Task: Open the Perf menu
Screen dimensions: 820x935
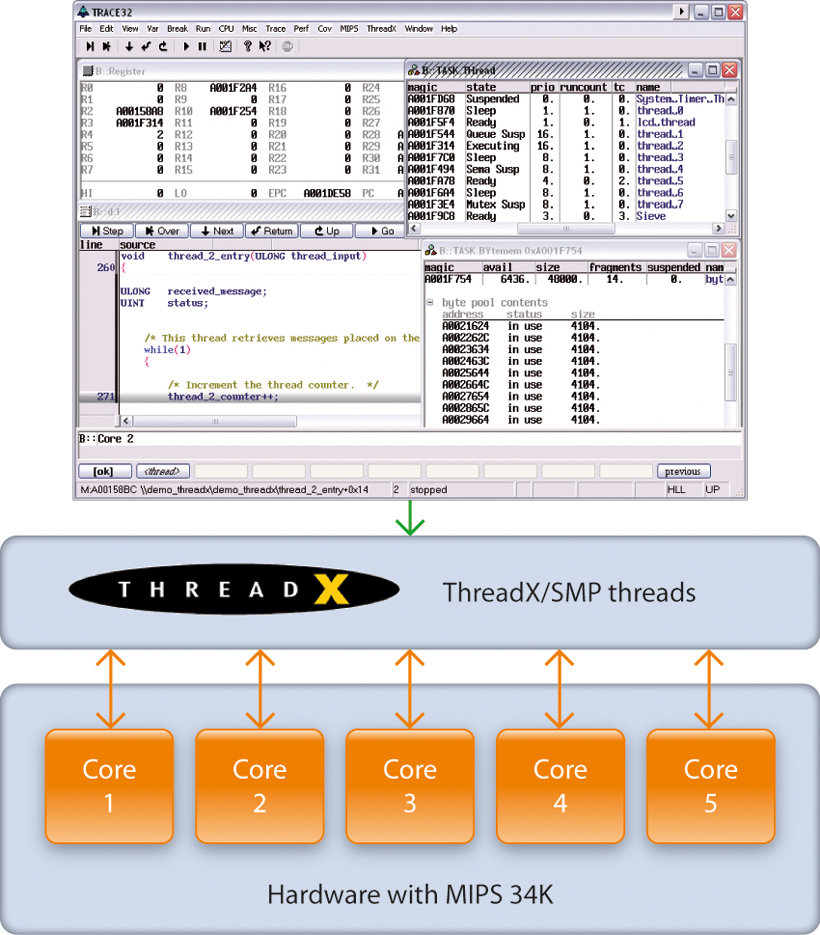Action: coord(301,29)
